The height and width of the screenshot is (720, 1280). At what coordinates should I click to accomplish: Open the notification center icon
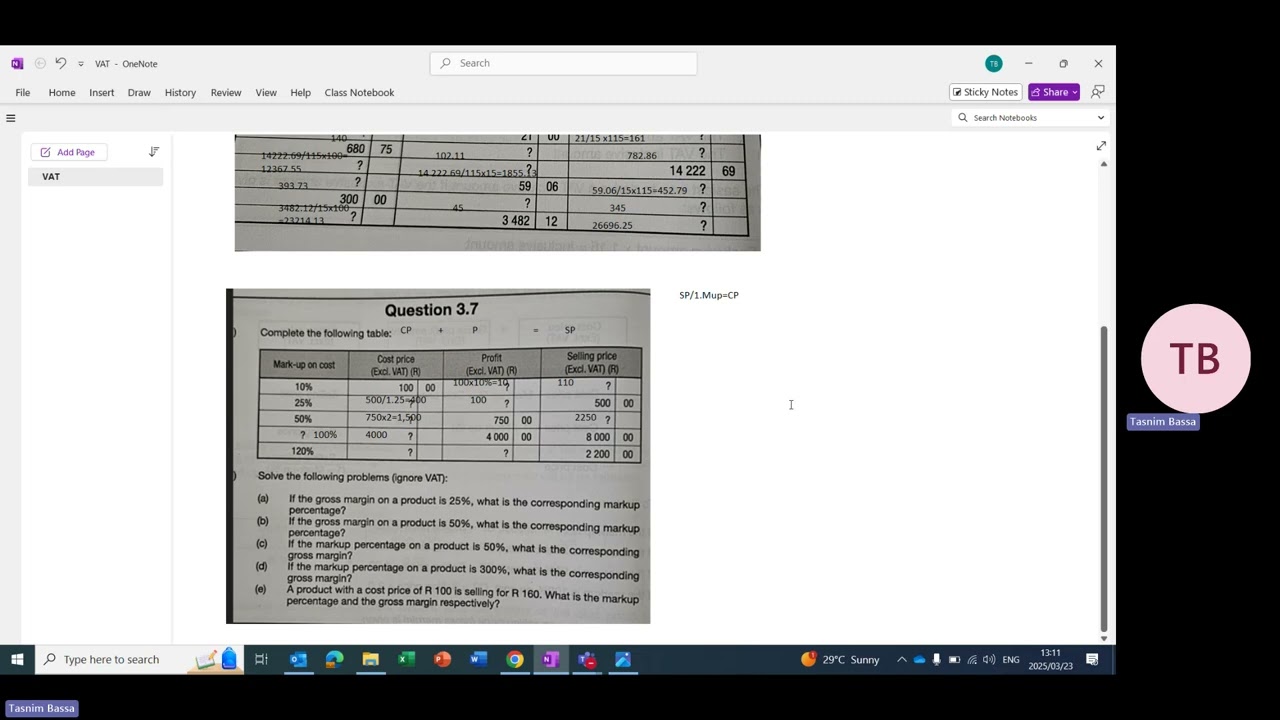(x=1092, y=659)
